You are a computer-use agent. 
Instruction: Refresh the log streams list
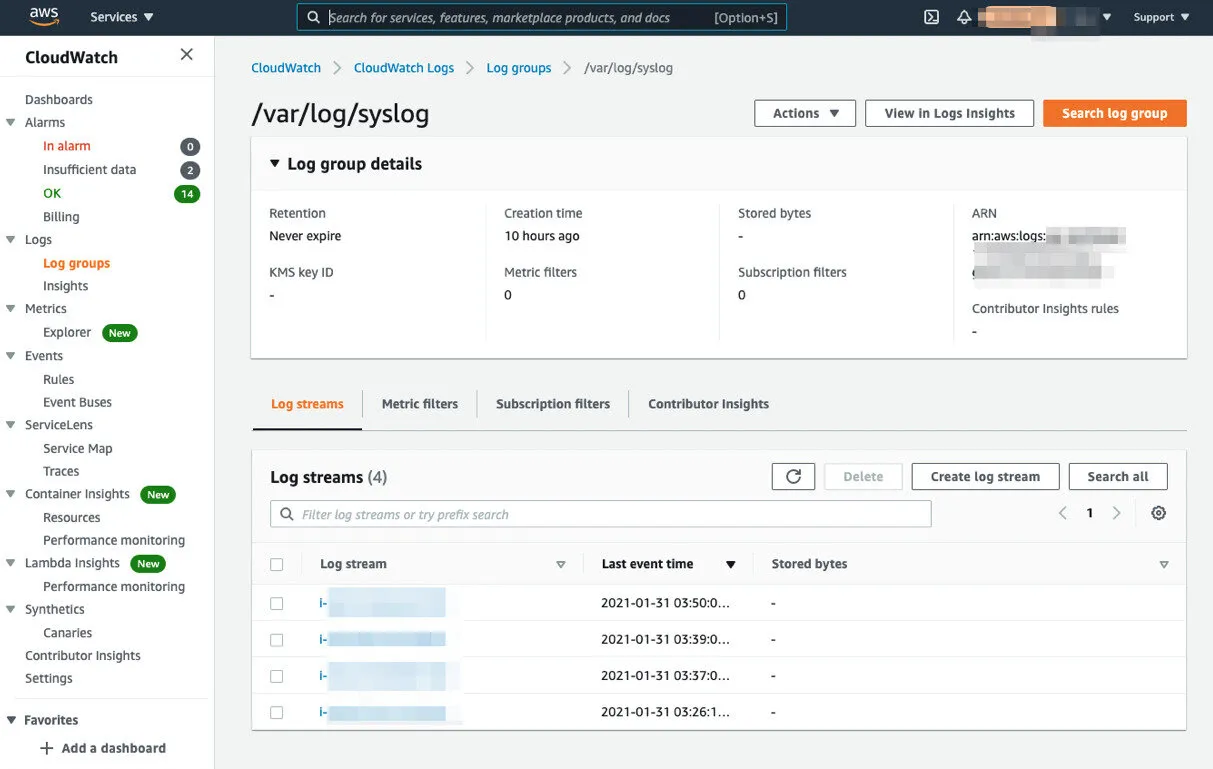pyautogui.click(x=793, y=477)
